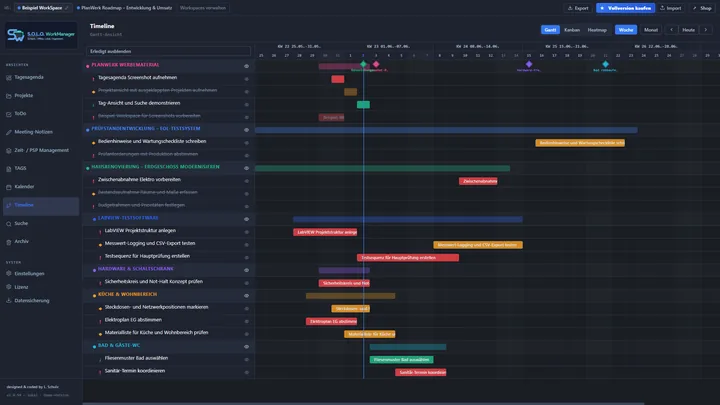The image size is (720, 405).
Task: Toggle visibility of BAD & GÄSTE-WC group
Action: [247, 347]
